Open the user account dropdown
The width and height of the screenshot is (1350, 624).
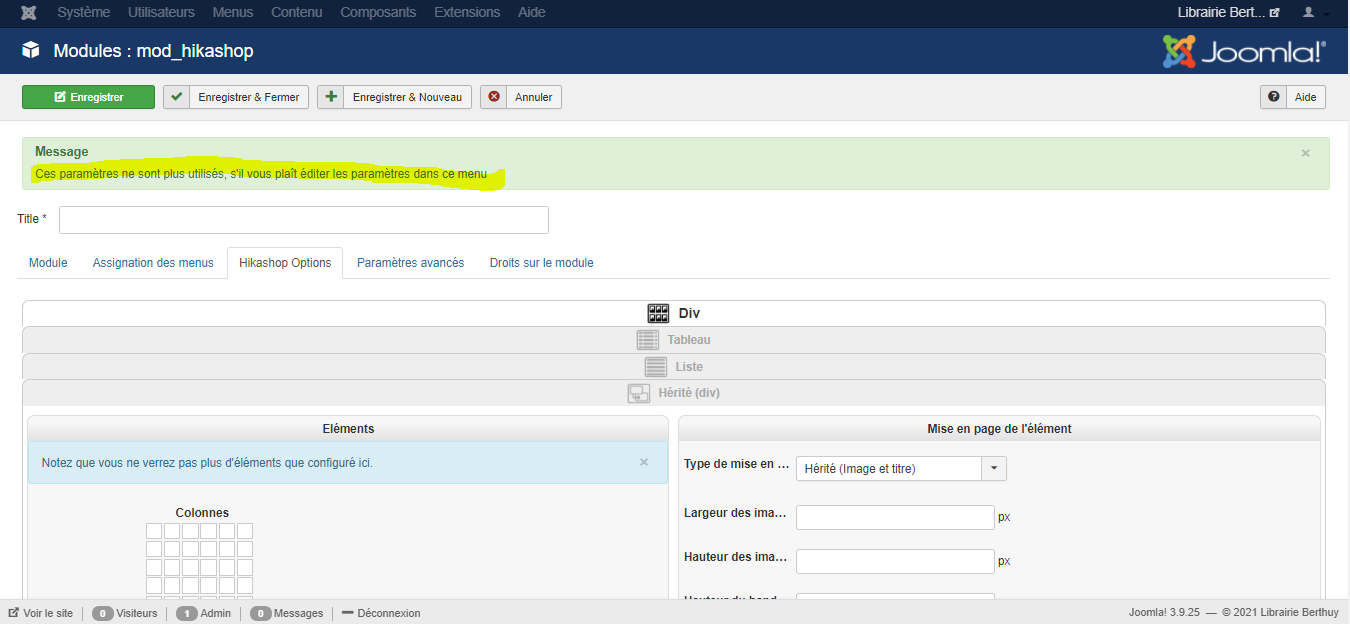pyautogui.click(x=1315, y=13)
